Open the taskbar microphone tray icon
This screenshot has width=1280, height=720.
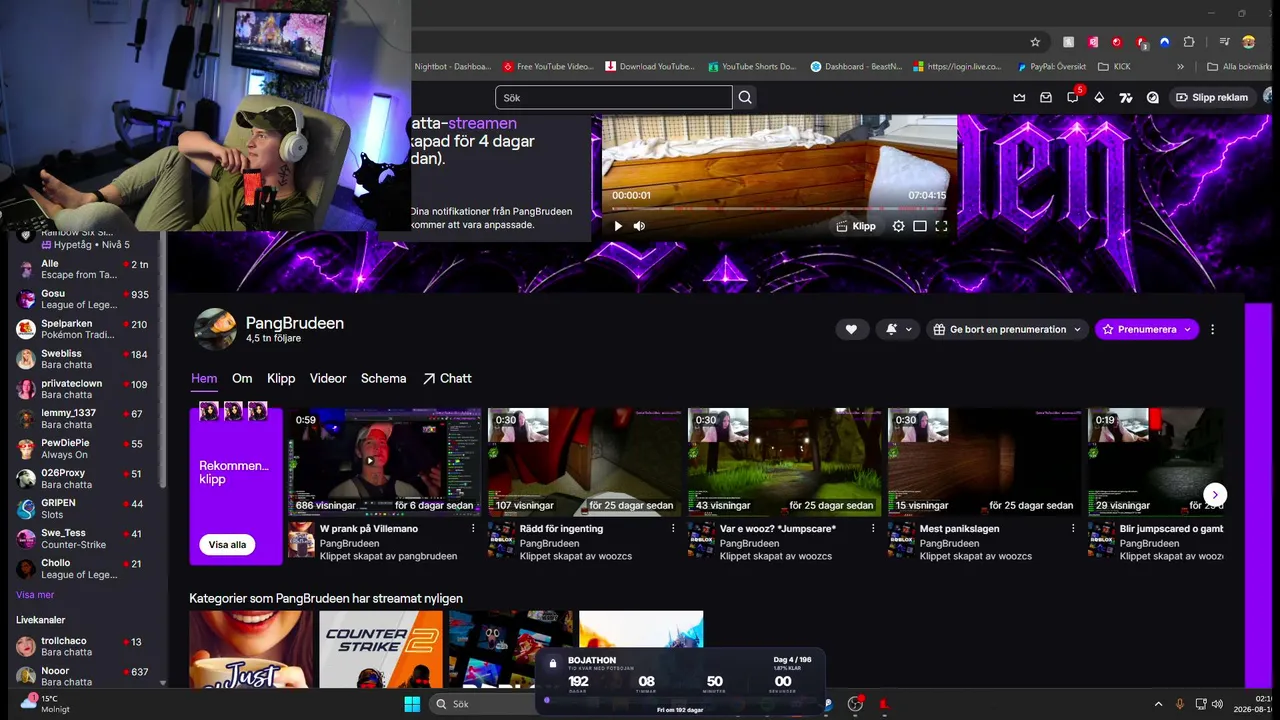click(x=1180, y=704)
